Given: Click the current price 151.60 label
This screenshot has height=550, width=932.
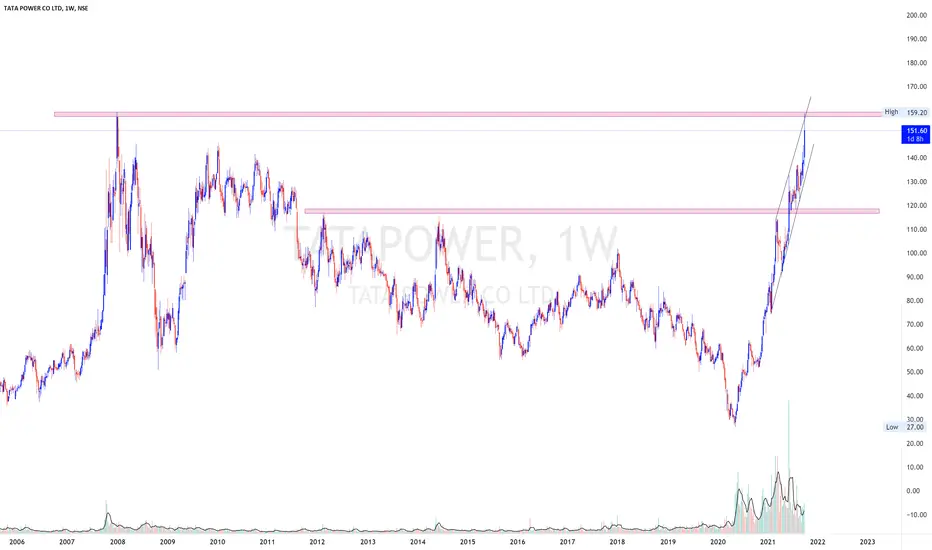Looking at the screenshot, I should click(x=915, y=134).
